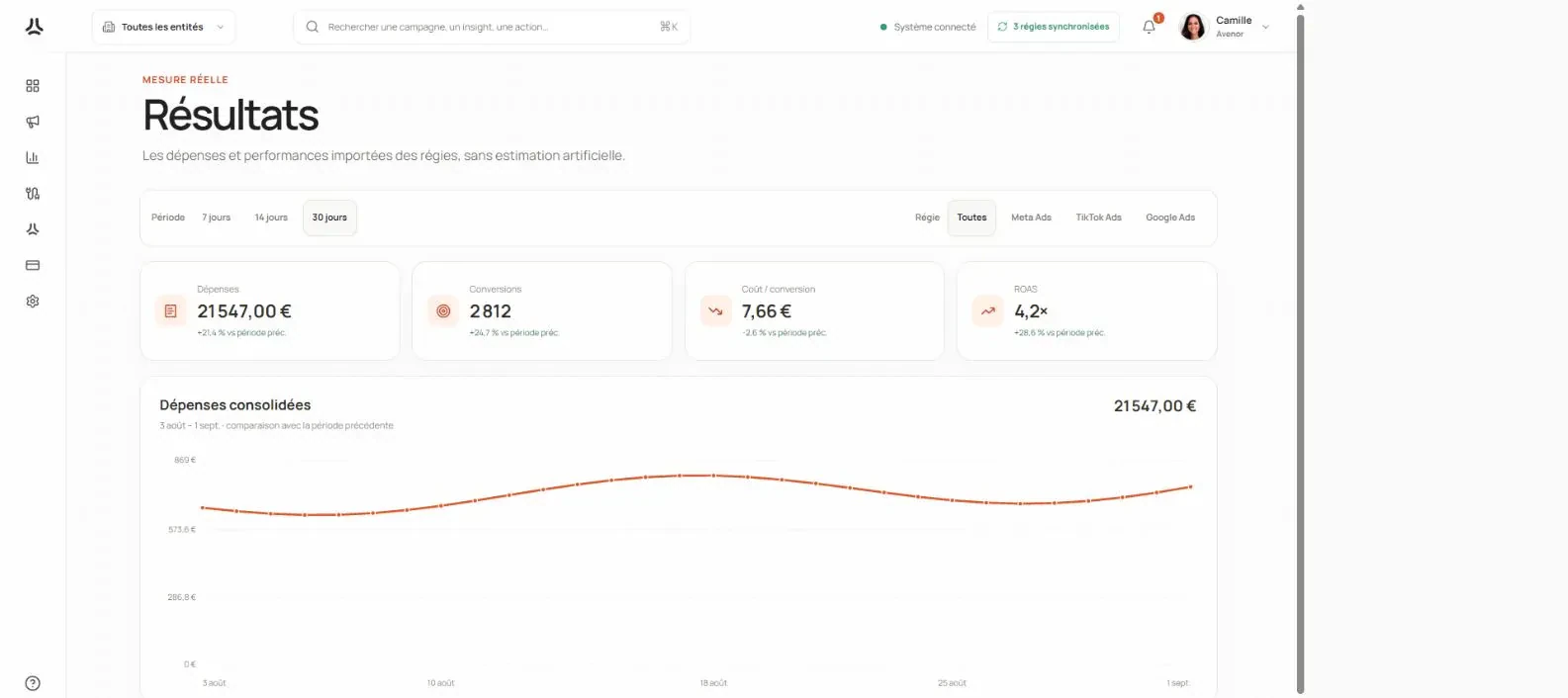Click the Conversions card target icon

(443, 311)
